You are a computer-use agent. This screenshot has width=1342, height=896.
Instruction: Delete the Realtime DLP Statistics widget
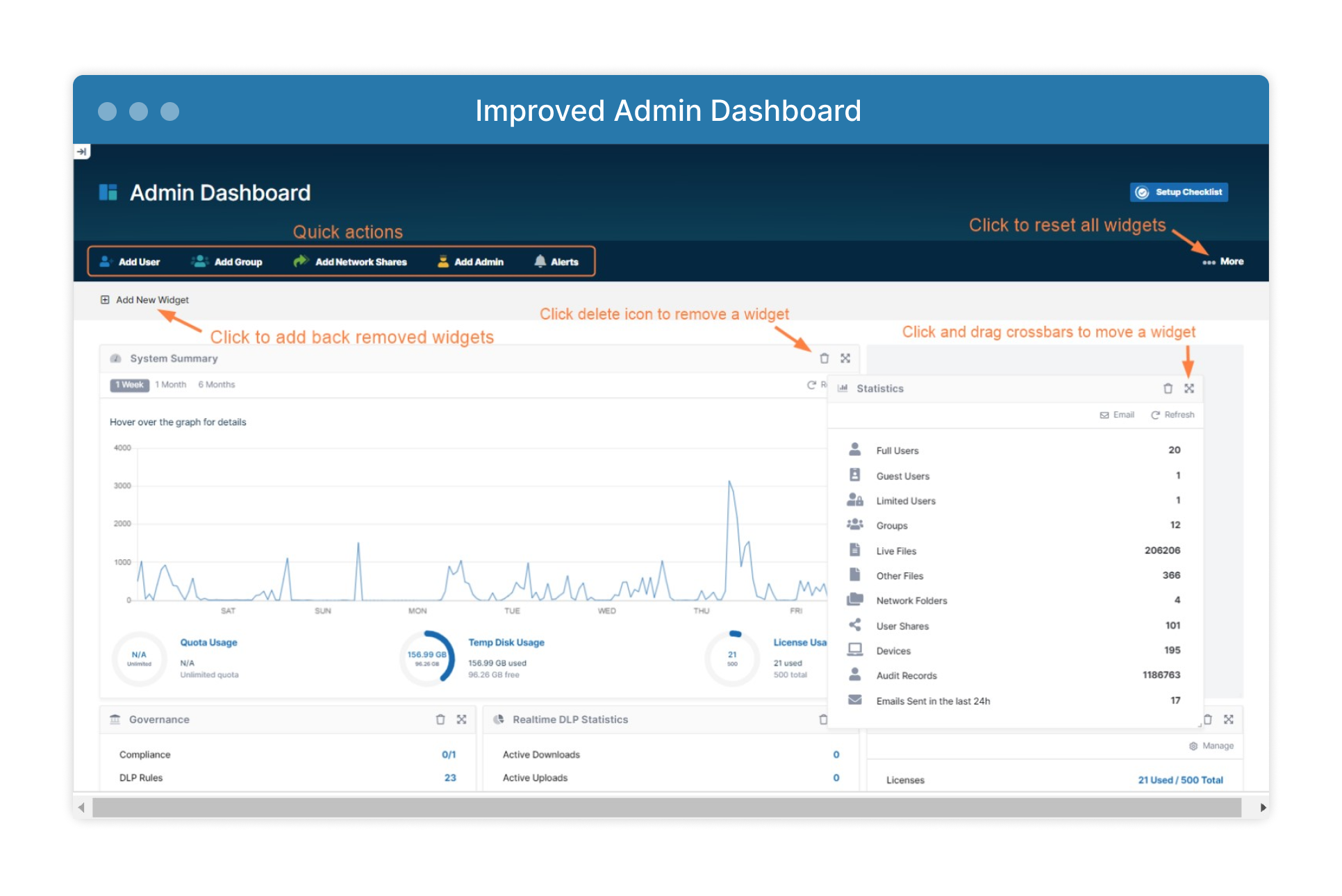[x=823, y=720]
